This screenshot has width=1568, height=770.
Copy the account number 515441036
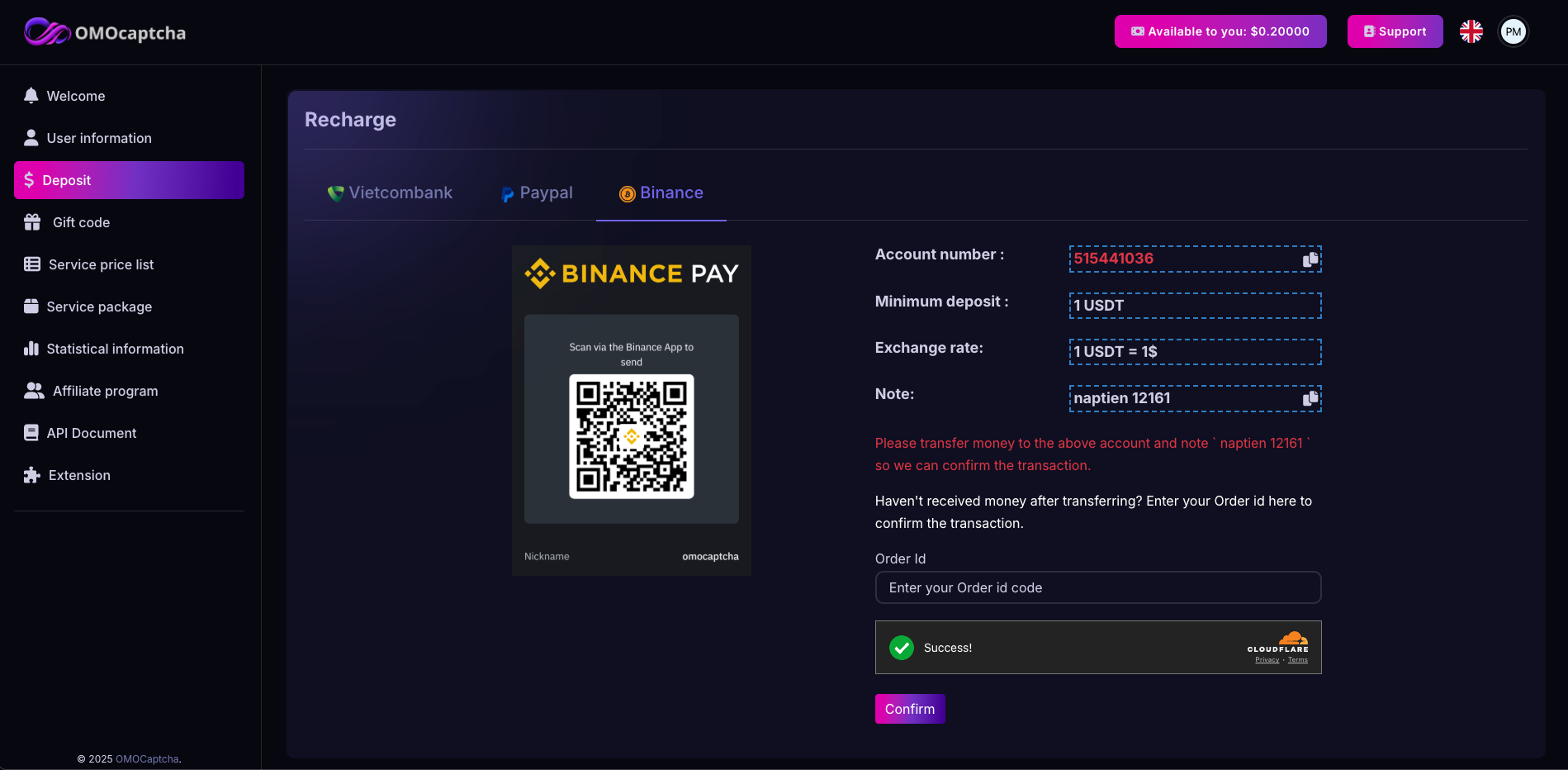pyautogui.click(x=1310, y=259)
